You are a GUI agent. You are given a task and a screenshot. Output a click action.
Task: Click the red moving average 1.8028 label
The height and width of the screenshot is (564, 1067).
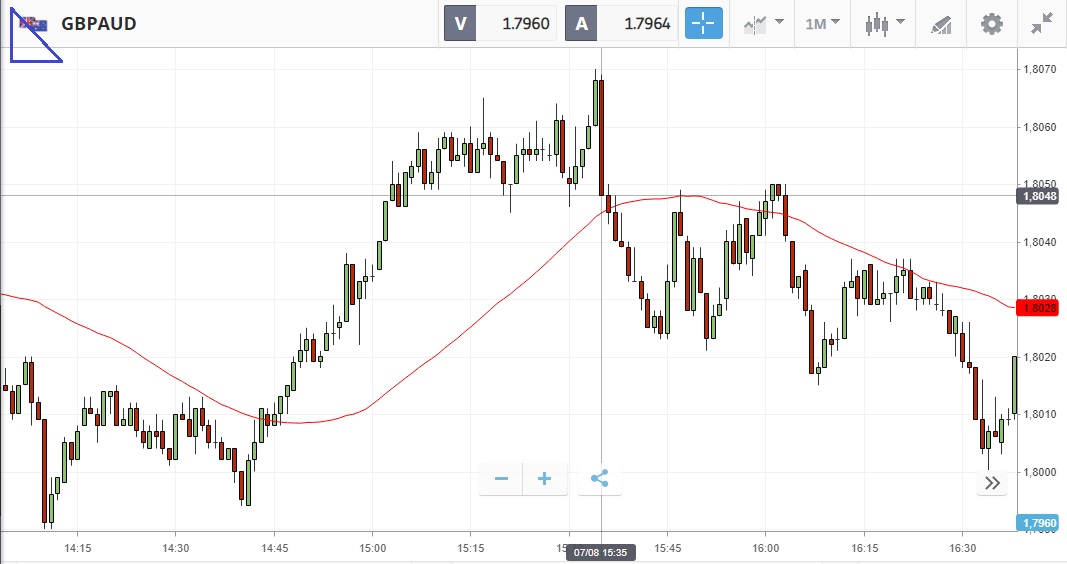(1039, 308)
